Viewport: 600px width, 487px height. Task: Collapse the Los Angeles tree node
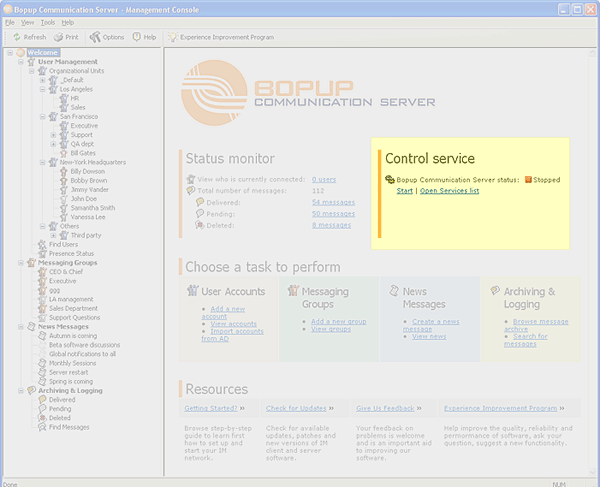(x=42, y=89)
